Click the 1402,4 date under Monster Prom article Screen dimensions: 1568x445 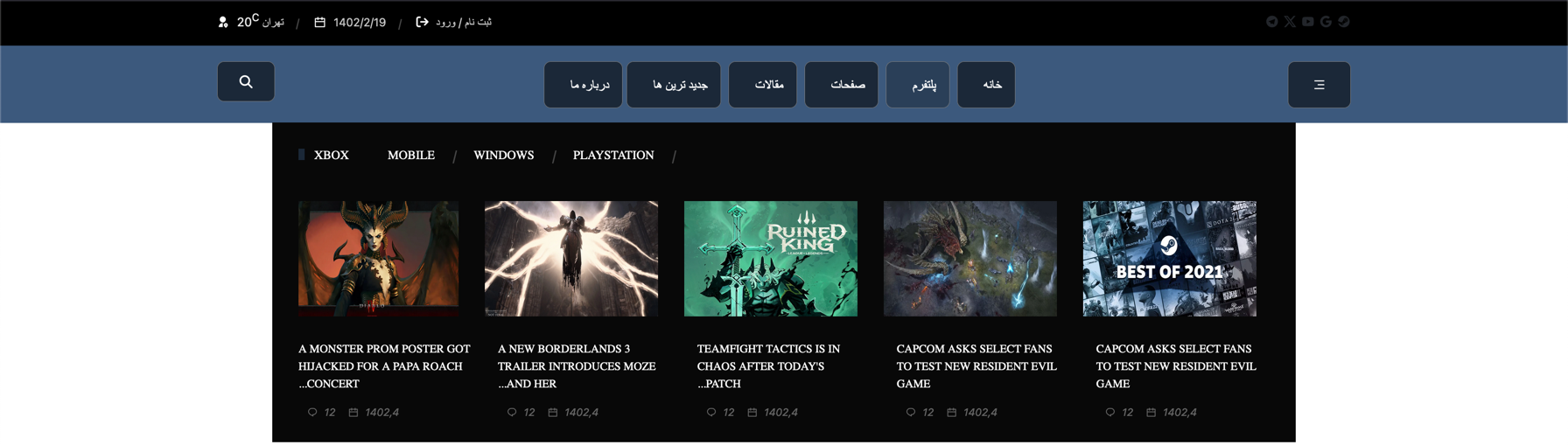381,413
